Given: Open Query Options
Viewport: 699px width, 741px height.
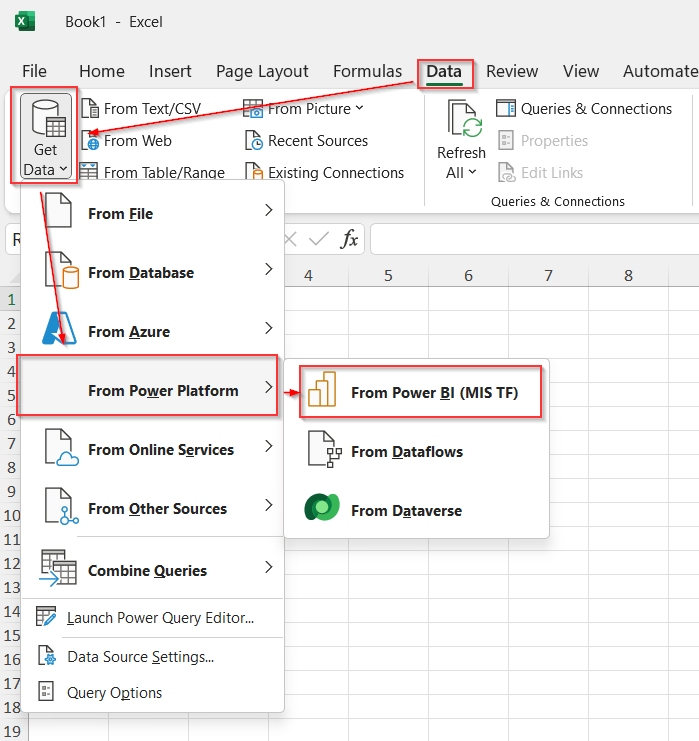Looking at the screenshot, I should (114, 692).
